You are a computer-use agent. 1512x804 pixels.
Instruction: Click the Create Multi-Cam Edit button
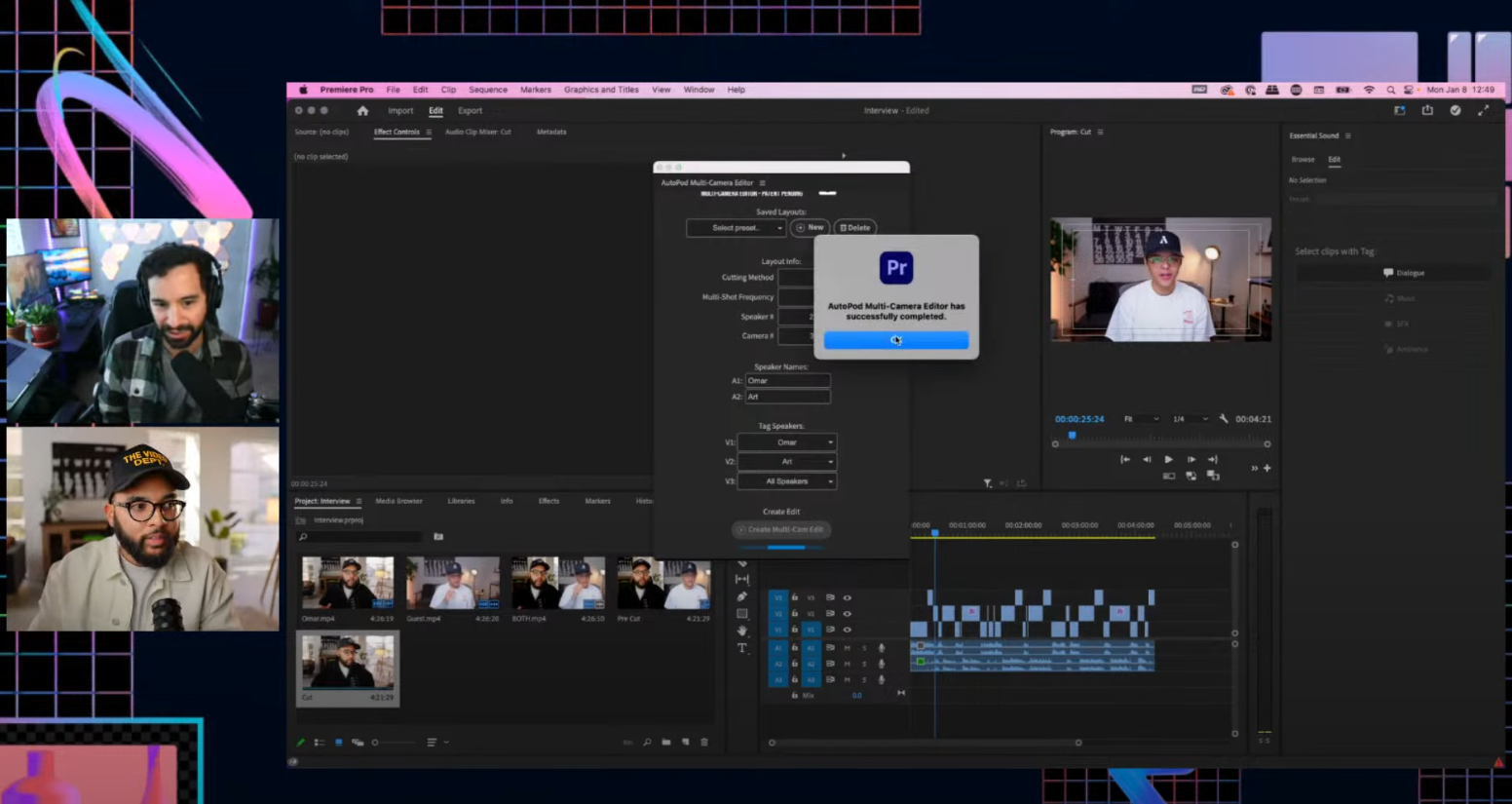pyautogui.click(x=781, y=530)
